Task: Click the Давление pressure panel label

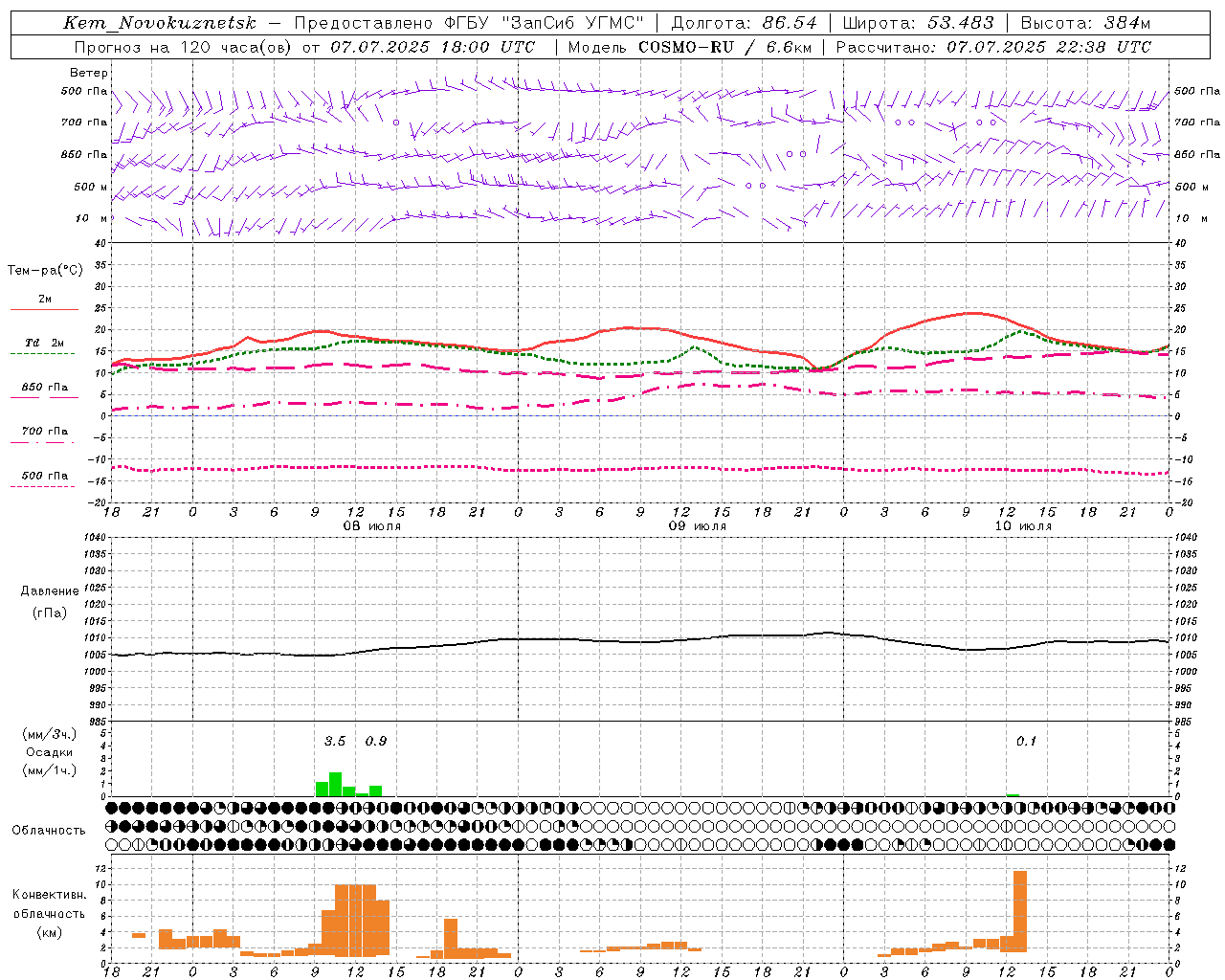Action: pyautogui.click(x=50, y=591)
